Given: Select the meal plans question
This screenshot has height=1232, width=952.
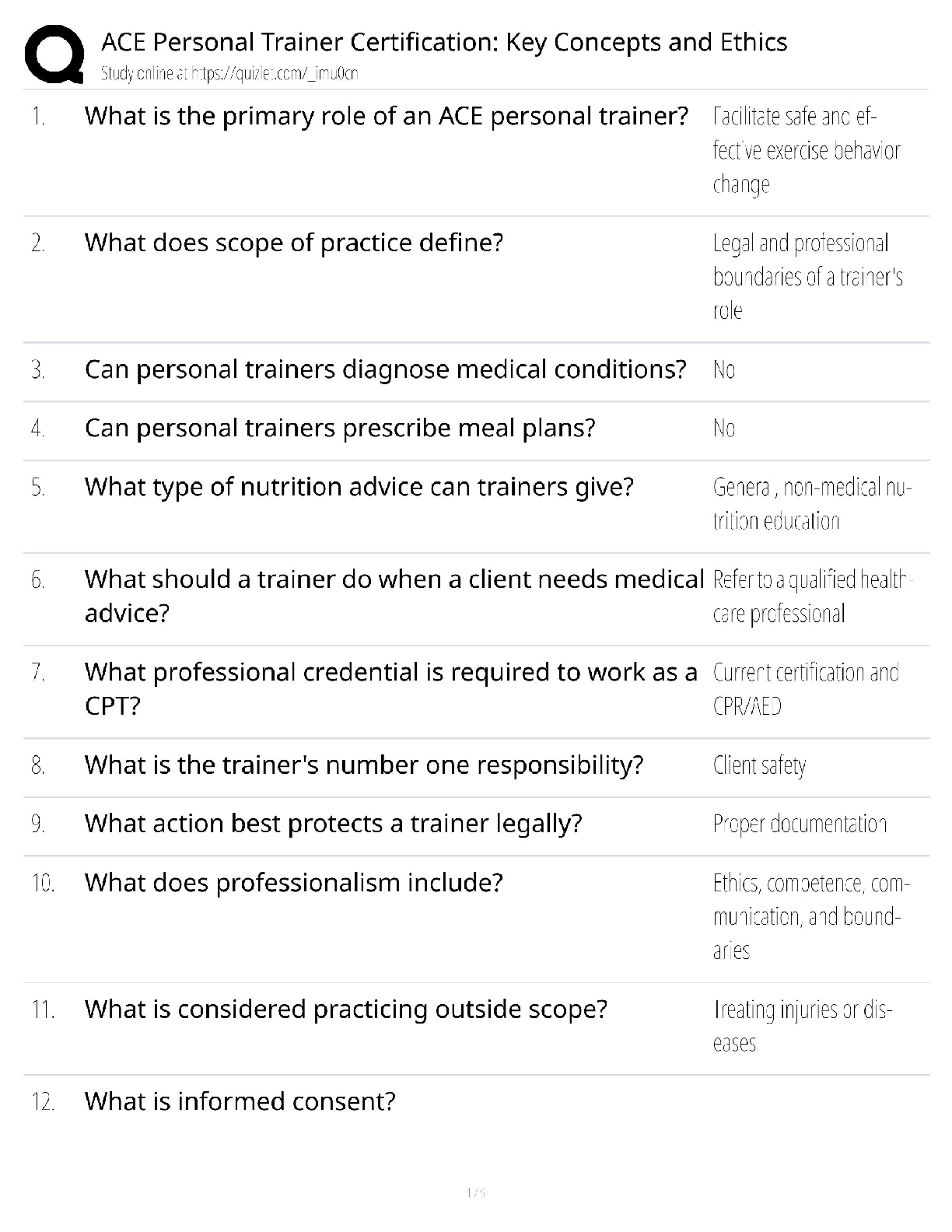Looking at the screenshot, I should 340,428.
